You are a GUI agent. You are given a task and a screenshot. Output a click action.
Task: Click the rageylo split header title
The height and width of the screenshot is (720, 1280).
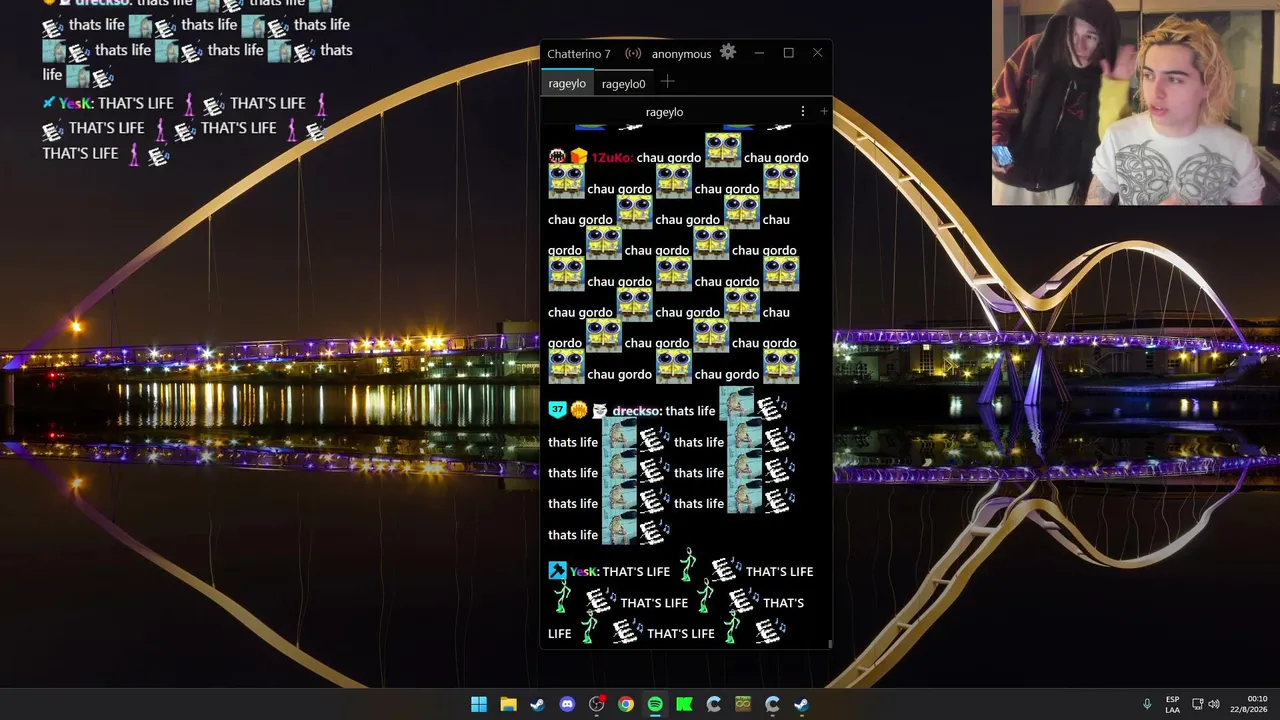[664, 112]
